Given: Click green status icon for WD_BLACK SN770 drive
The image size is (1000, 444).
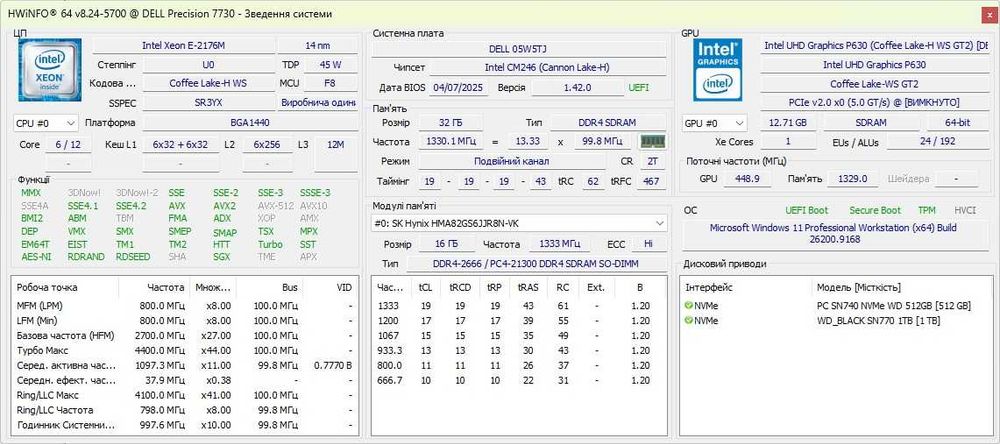Looking at the screenshot, I should point(688,320).
